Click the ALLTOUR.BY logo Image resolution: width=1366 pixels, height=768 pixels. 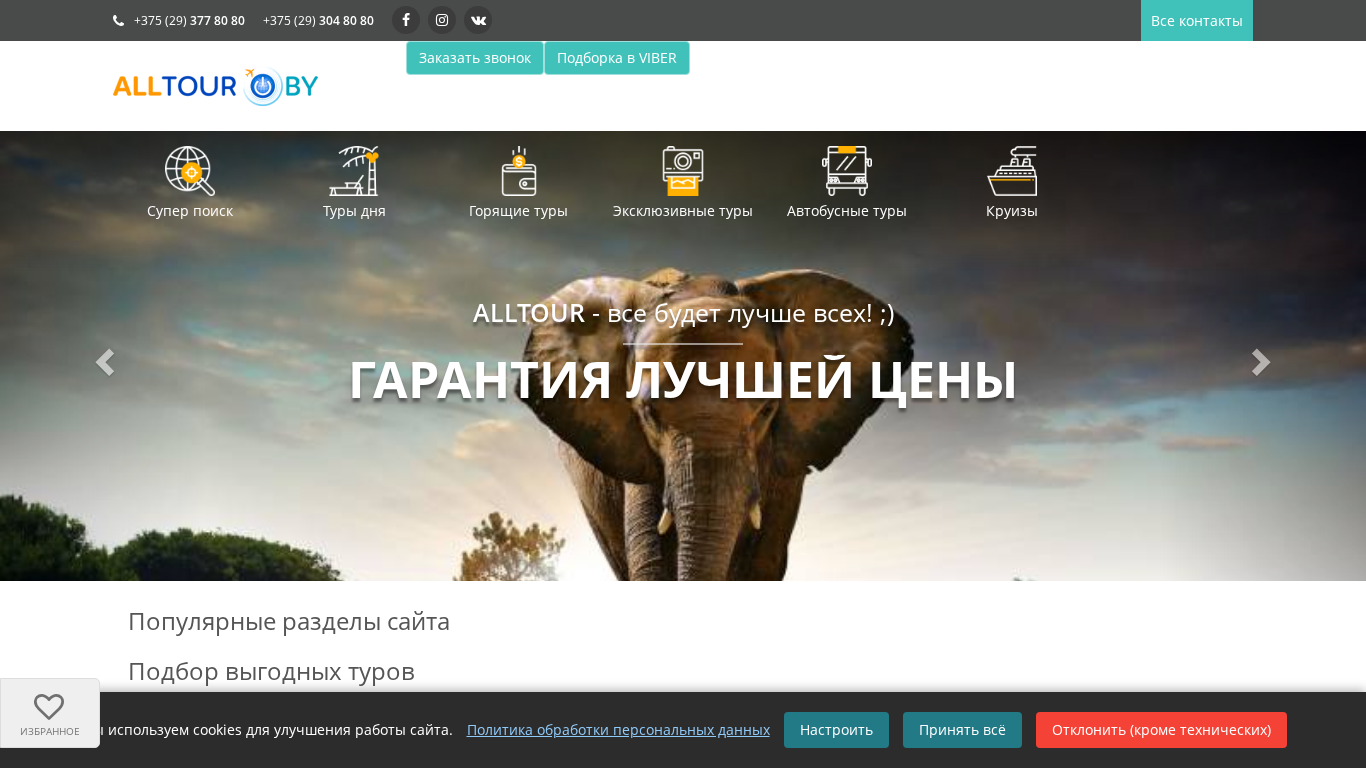click(x=215, y=87)
